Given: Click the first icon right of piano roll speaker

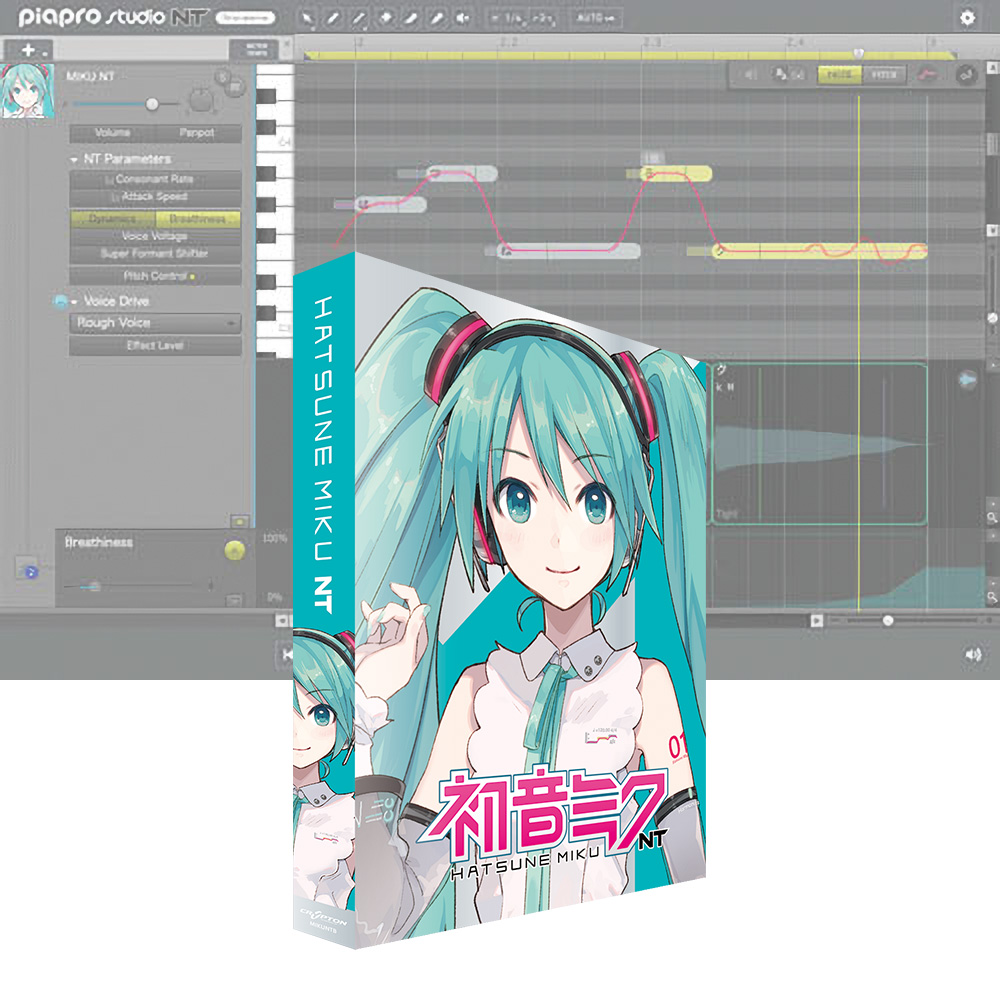Looking at the screenshot, I should [779, 75].
